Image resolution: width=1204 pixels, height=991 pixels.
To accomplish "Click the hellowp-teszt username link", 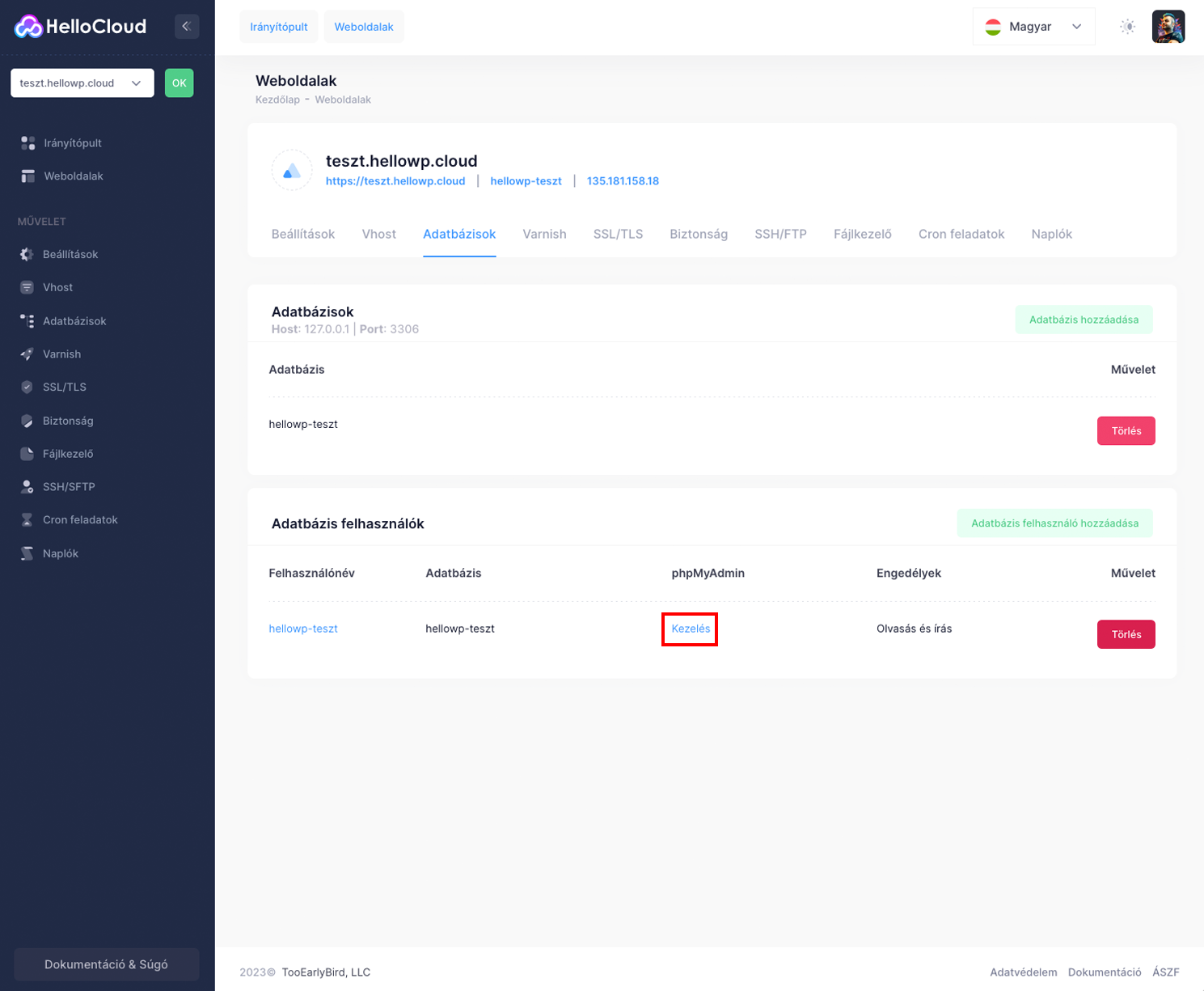I will coord(303,629).
